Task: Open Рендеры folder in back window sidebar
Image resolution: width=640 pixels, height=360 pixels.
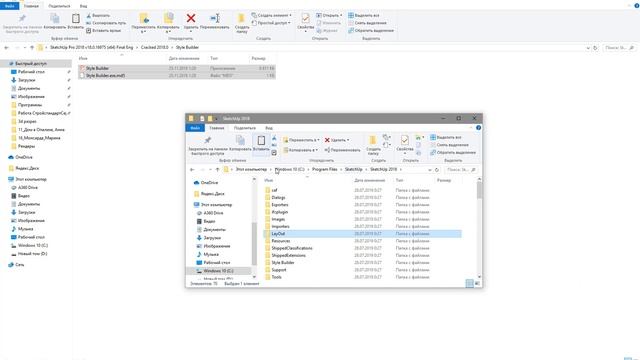Action: tap(26, 146)
